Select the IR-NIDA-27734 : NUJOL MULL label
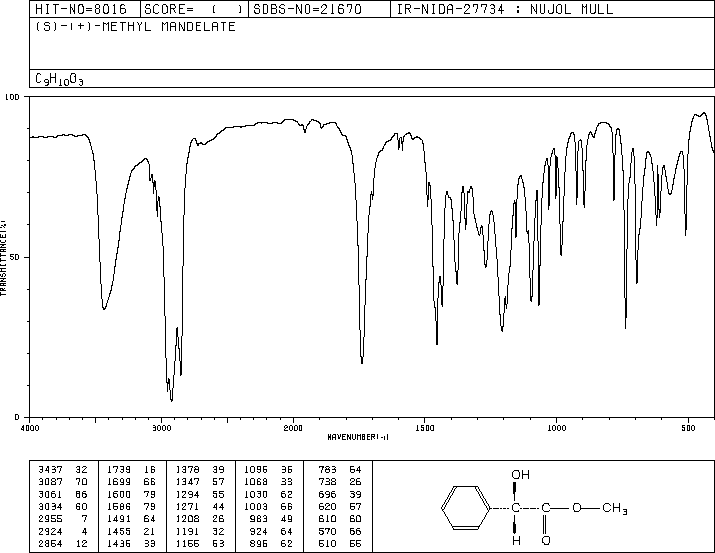 pos(505,10)
